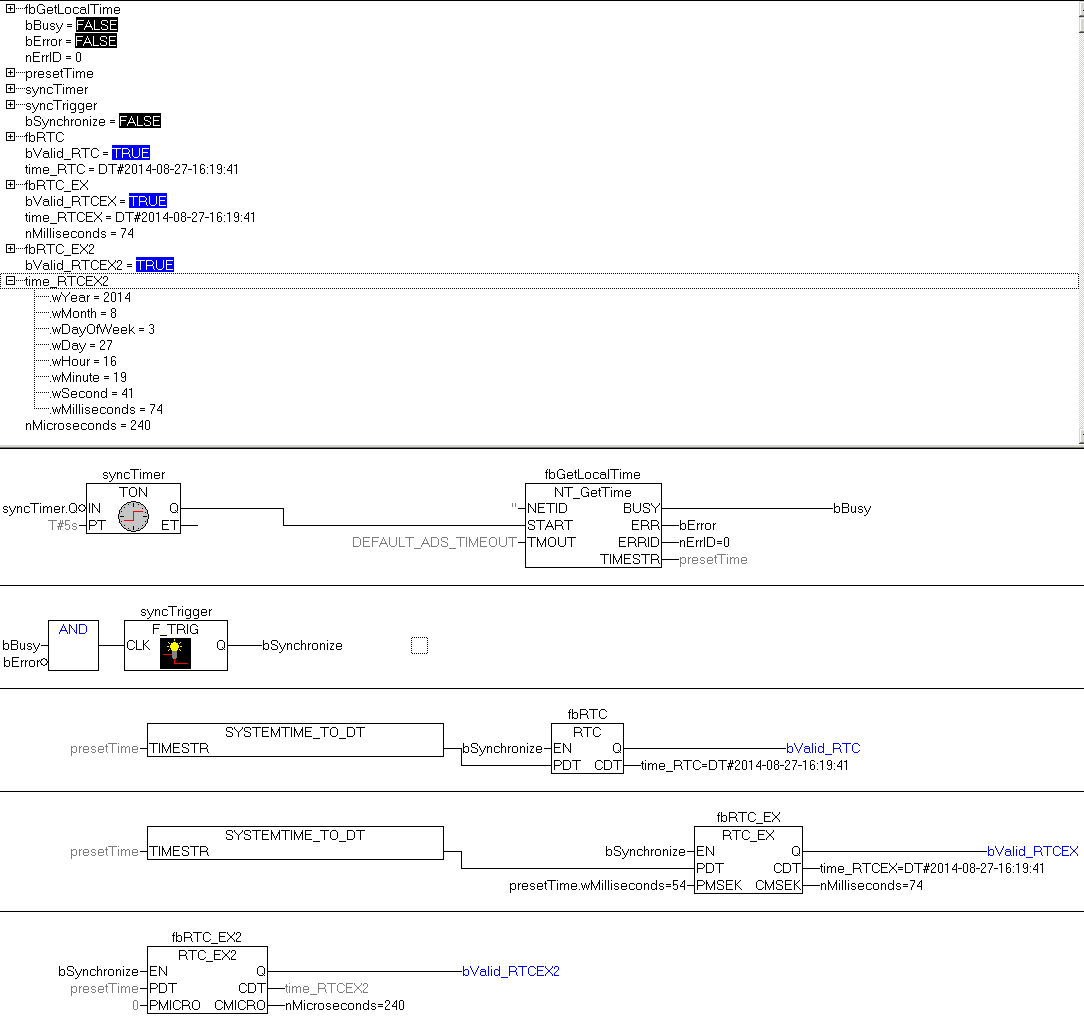
Task: Select the .wMilliseconds = 74 member
Action: click(x=107, y=409)
